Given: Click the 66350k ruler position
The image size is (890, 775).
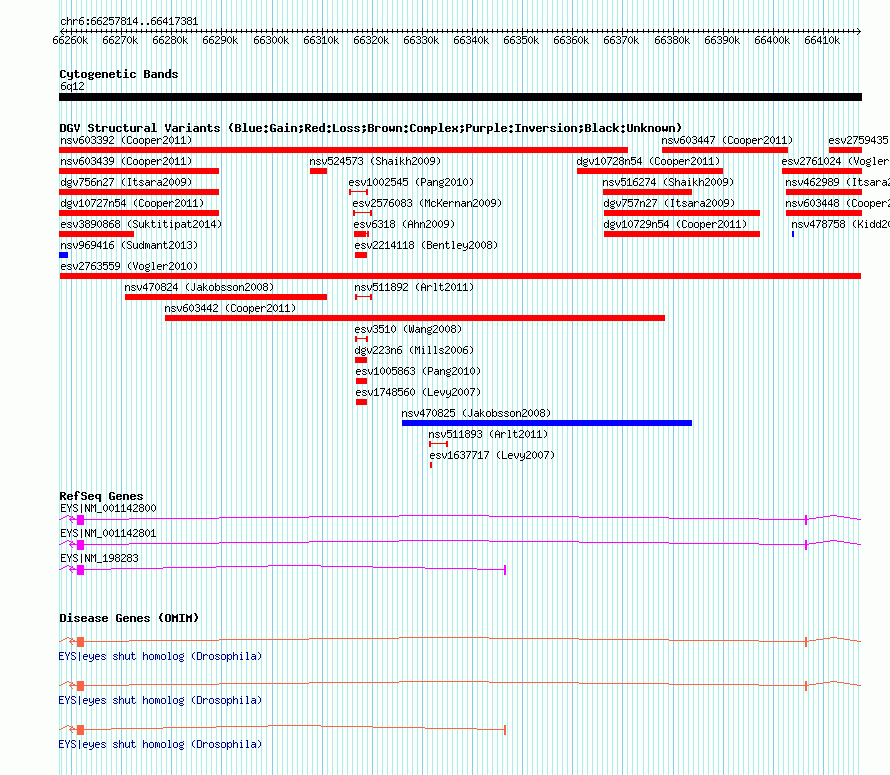Looking at the screenshot, I should 521,40.
